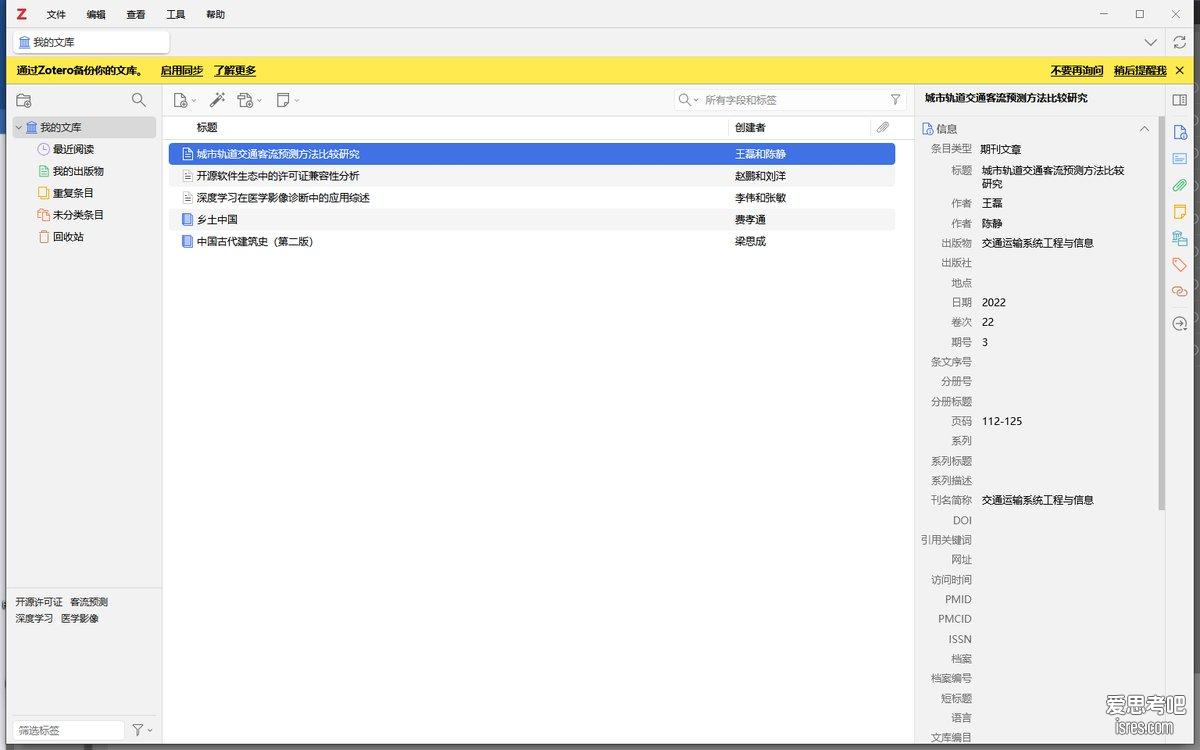Select item 深度学习在医学影像诊断中的应用综述
This screenshot has width=1200, height=750.
532,198
